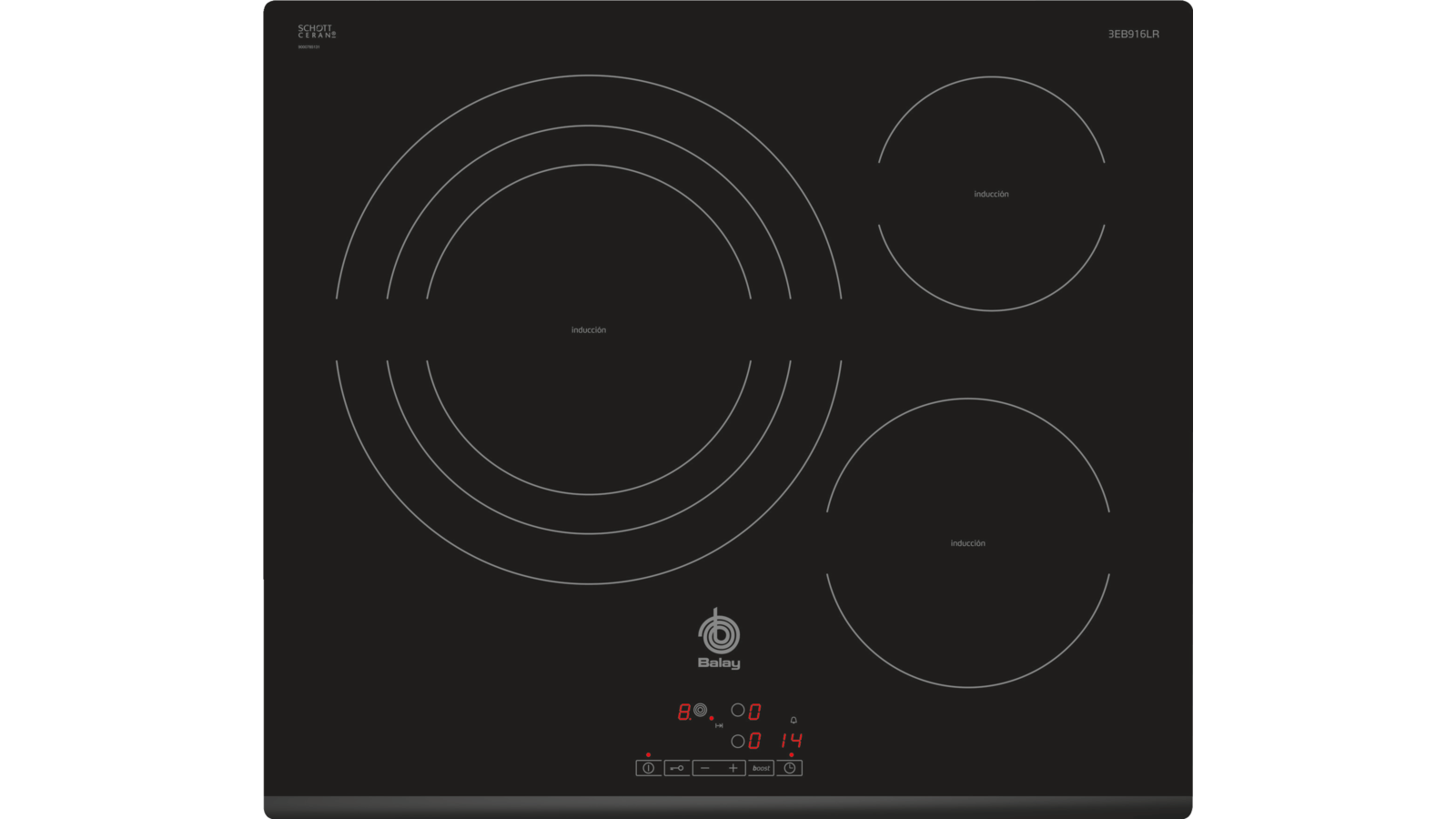Image resolution: width=1456 pixels, height=819 pixels.
Task: Select the upper circle zone indicator
Action: click(x=738, y=710)
